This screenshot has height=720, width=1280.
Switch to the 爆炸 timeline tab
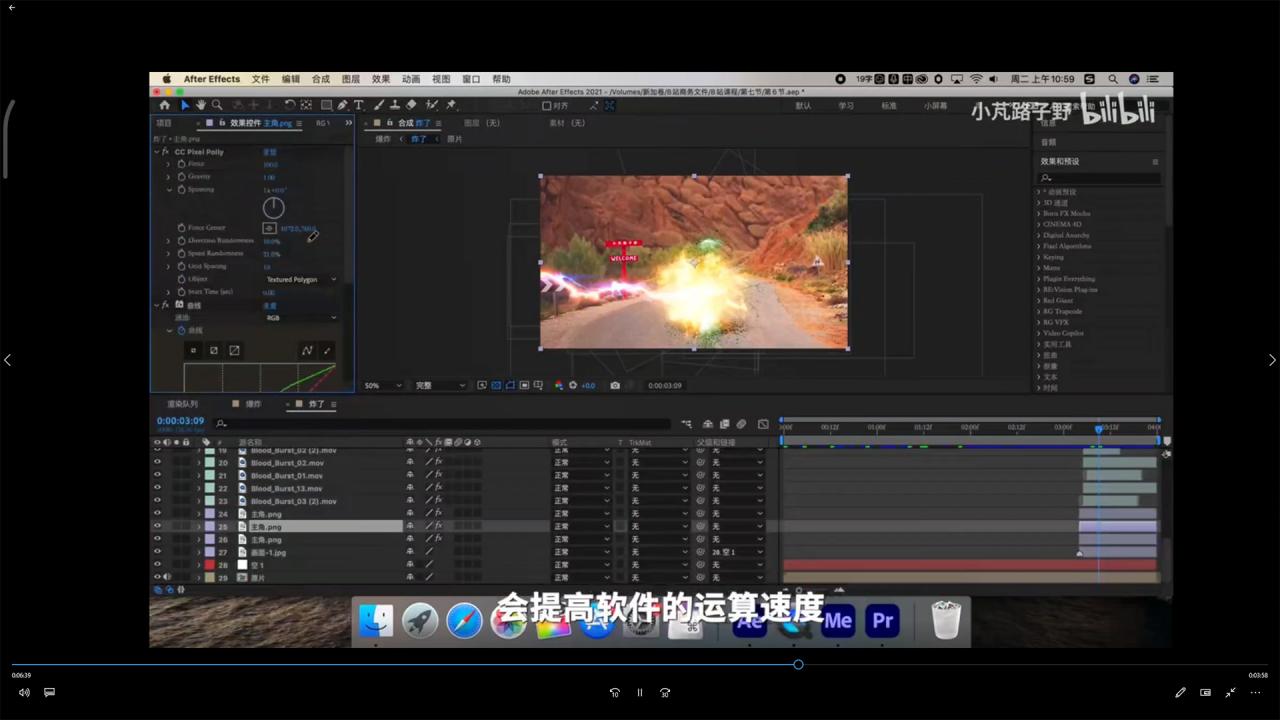pyautogui.click(x=253, y=404)
